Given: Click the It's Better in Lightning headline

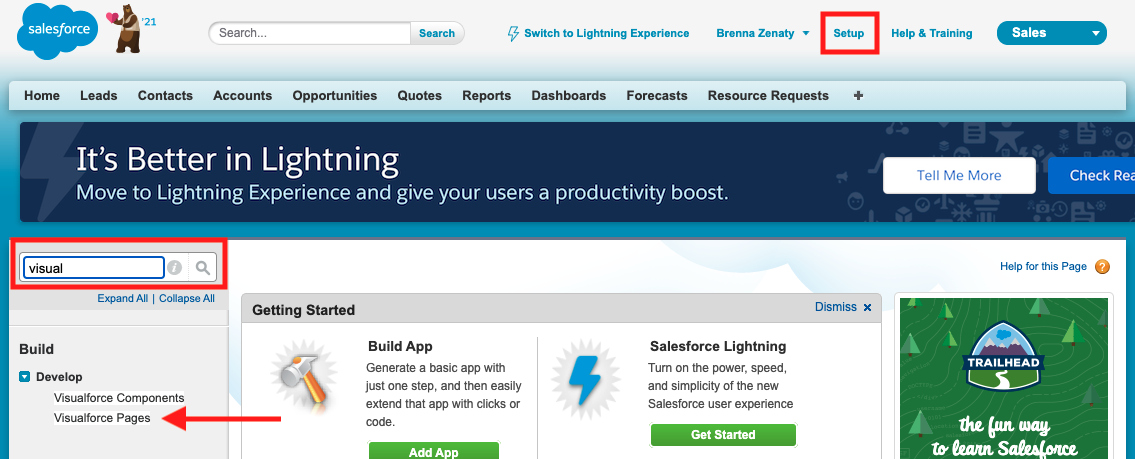Looking at the screenshot, I should [237, 160].
